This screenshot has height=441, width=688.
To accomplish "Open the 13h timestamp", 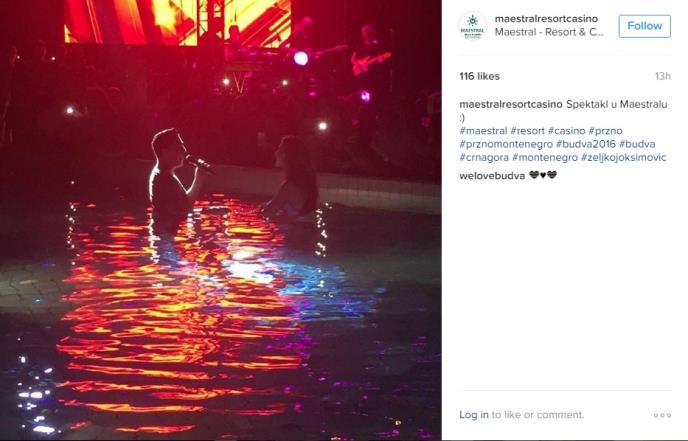I will point(663,76).
